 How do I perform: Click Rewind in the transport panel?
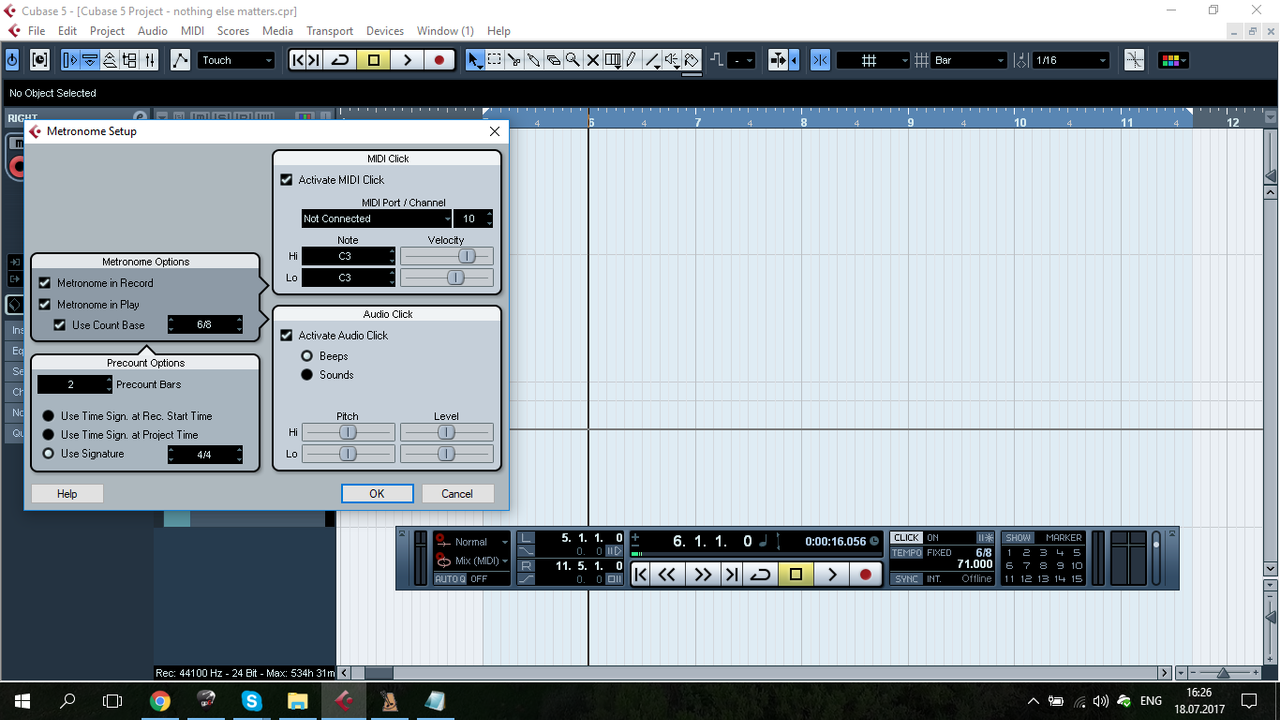pyautogui.click(x=667, y=574)
